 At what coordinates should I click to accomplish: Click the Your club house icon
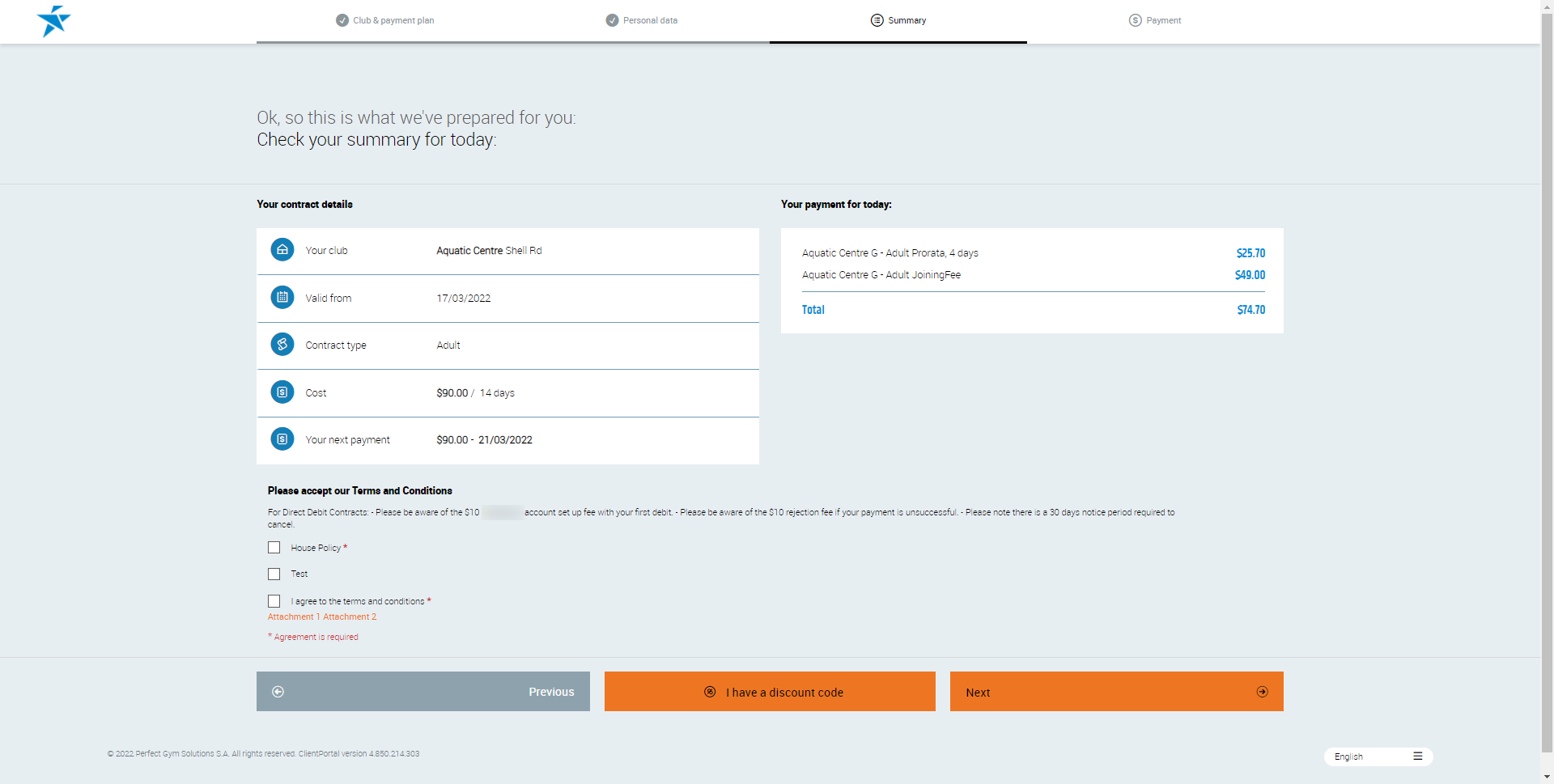pyautogui.click(x=282, y=250)
